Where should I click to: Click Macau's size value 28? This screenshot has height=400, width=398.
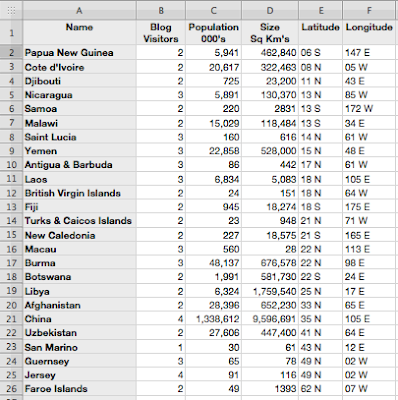point(270,249)
